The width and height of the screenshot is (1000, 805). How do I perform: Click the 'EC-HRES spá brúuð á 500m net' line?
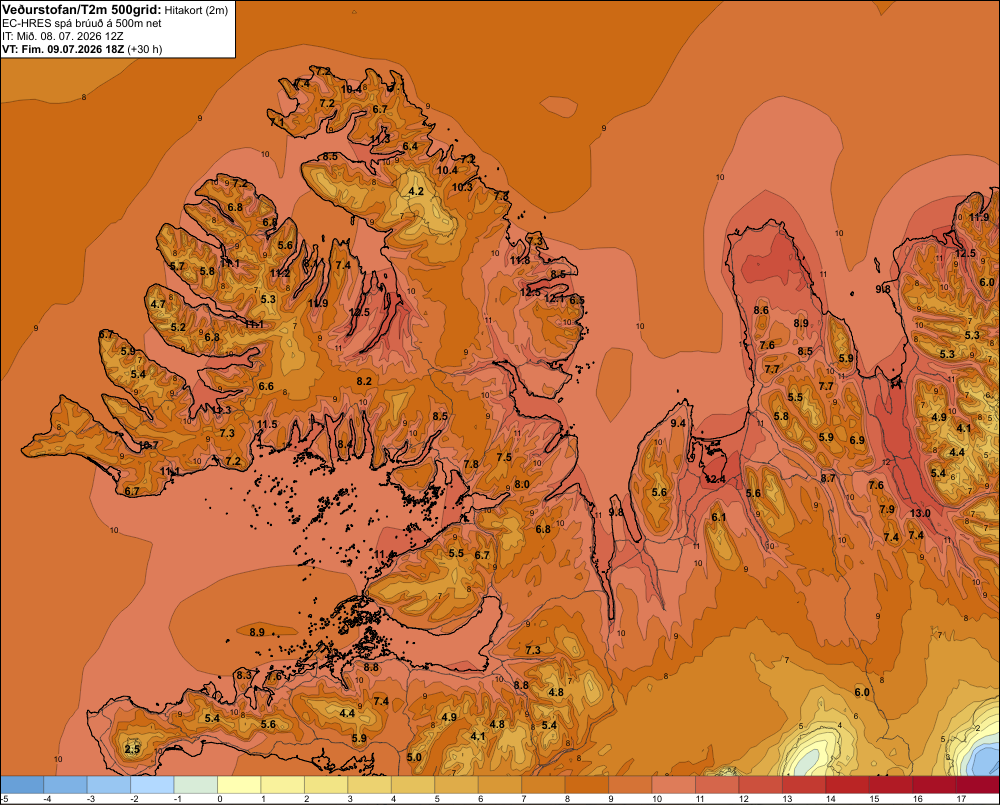[82, 24]
